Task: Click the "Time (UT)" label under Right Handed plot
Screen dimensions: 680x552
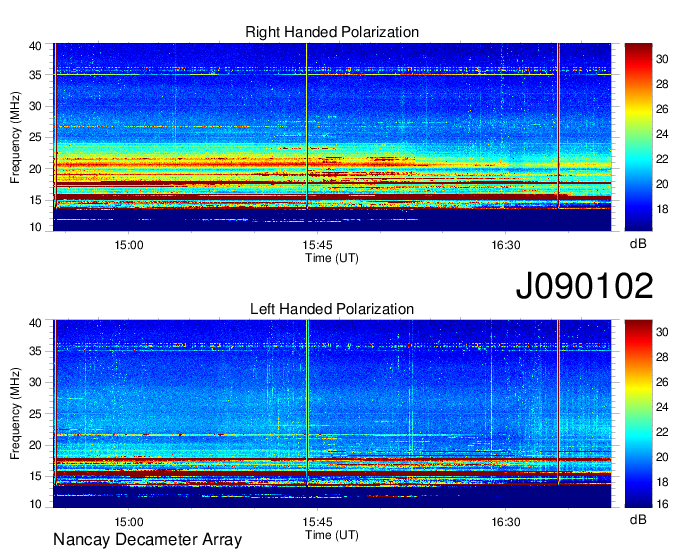Action: pyautogui.click(x=332, y=258)
